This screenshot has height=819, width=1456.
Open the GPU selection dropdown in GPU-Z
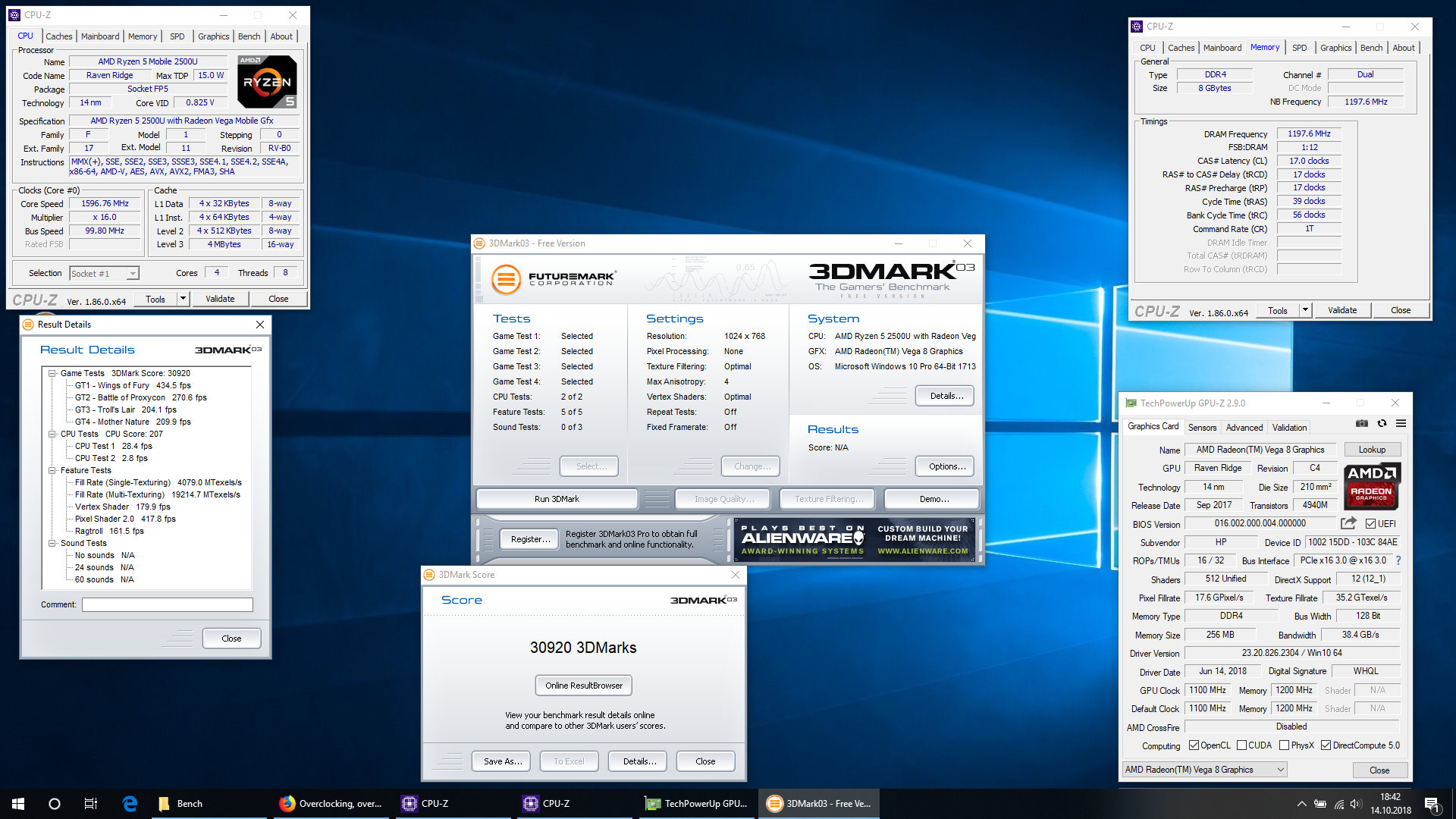(x=1204, y=770)
